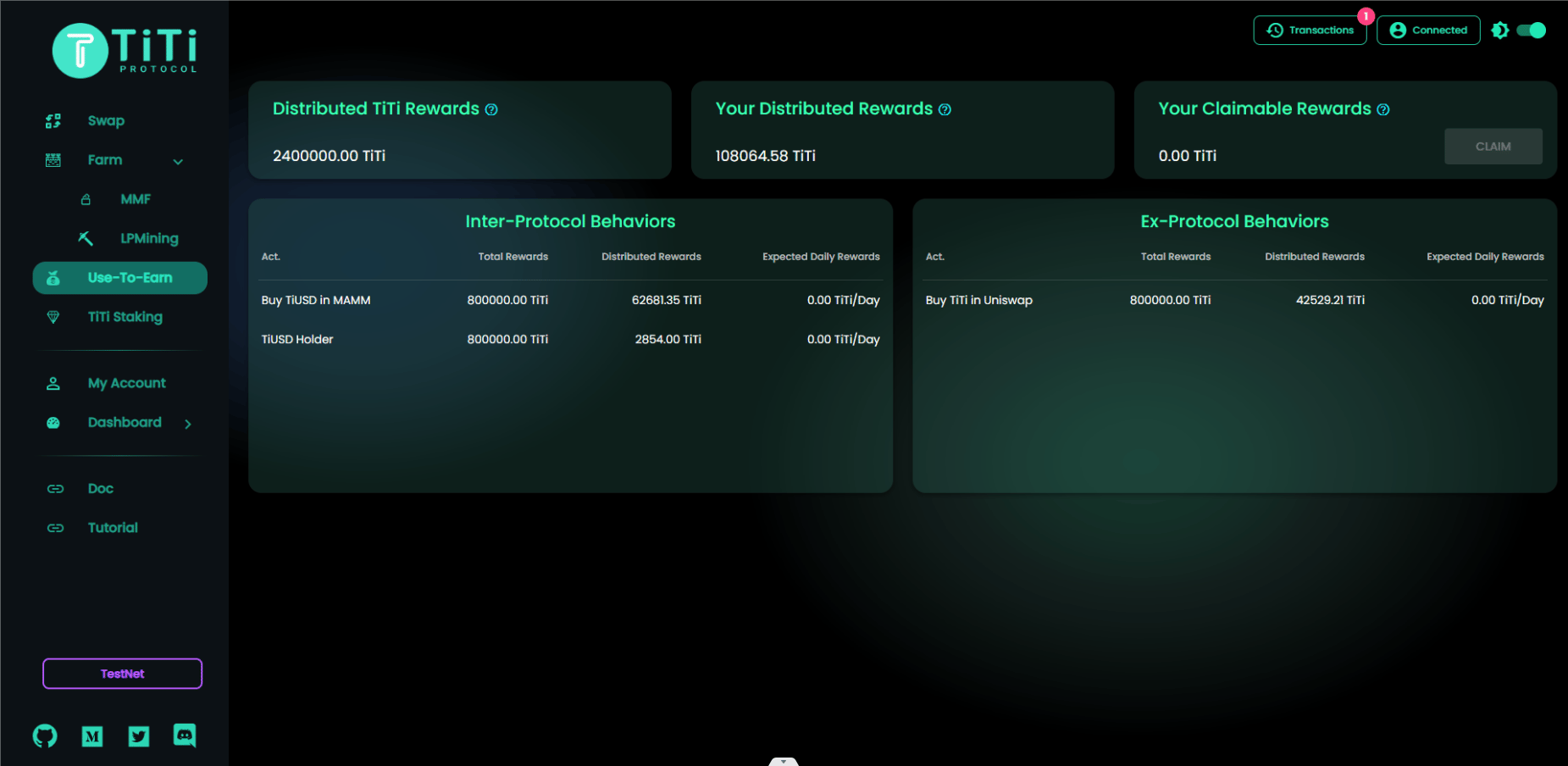Click the CLAIM rewards button
The image size is (1568, 766).
[x=1493, y=147]
